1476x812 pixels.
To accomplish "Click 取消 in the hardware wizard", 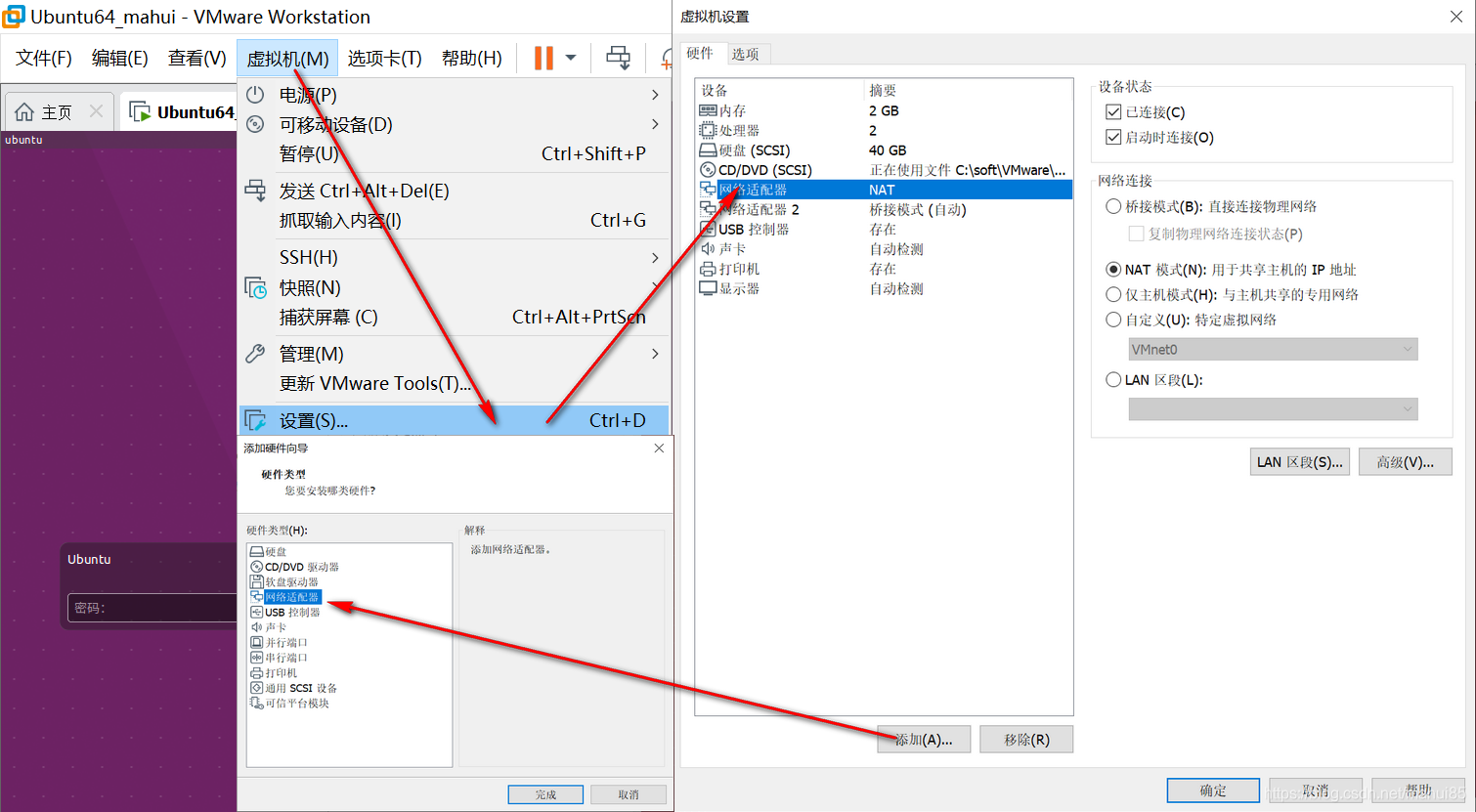I will 629,794.
